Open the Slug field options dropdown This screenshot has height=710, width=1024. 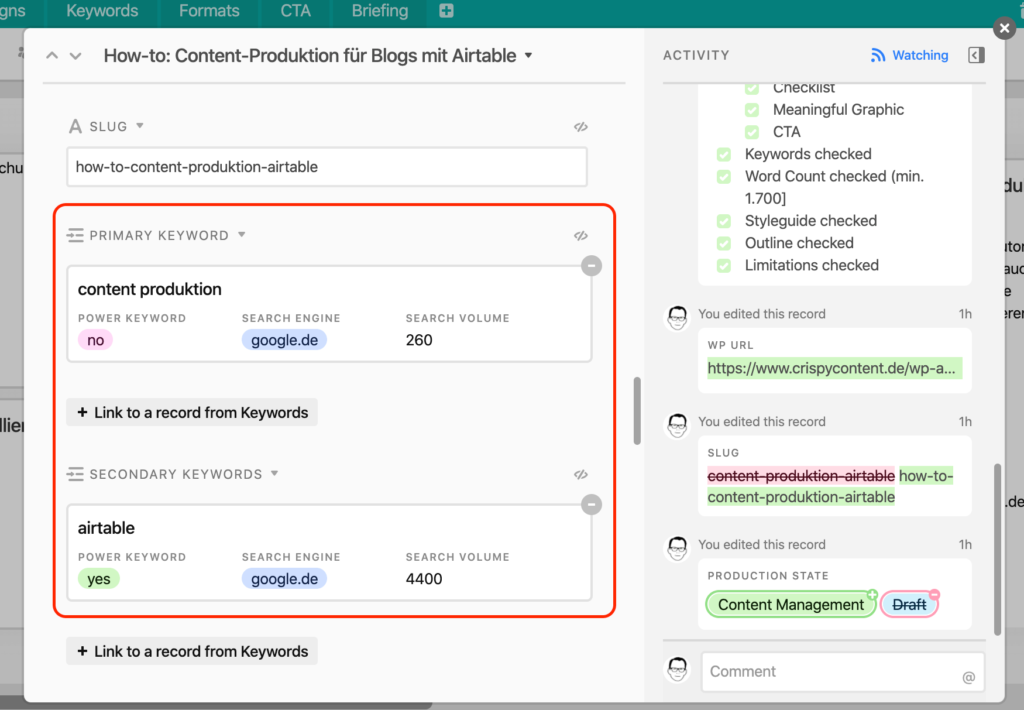click(x=140, y=125)
